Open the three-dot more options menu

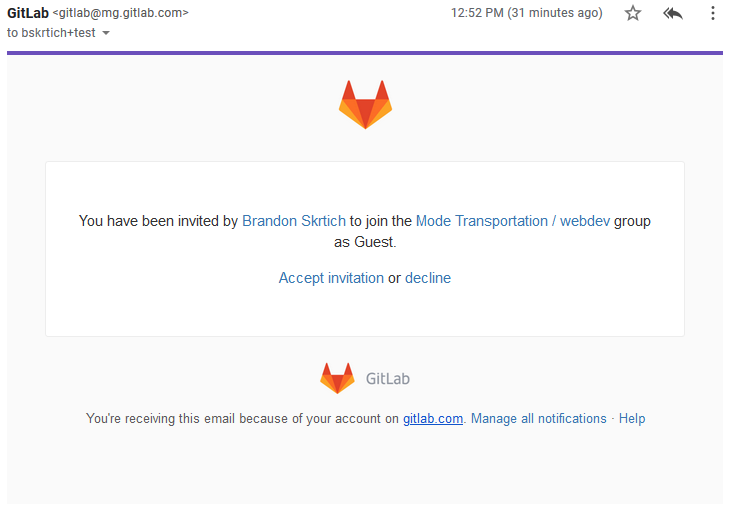coord(712,13)
